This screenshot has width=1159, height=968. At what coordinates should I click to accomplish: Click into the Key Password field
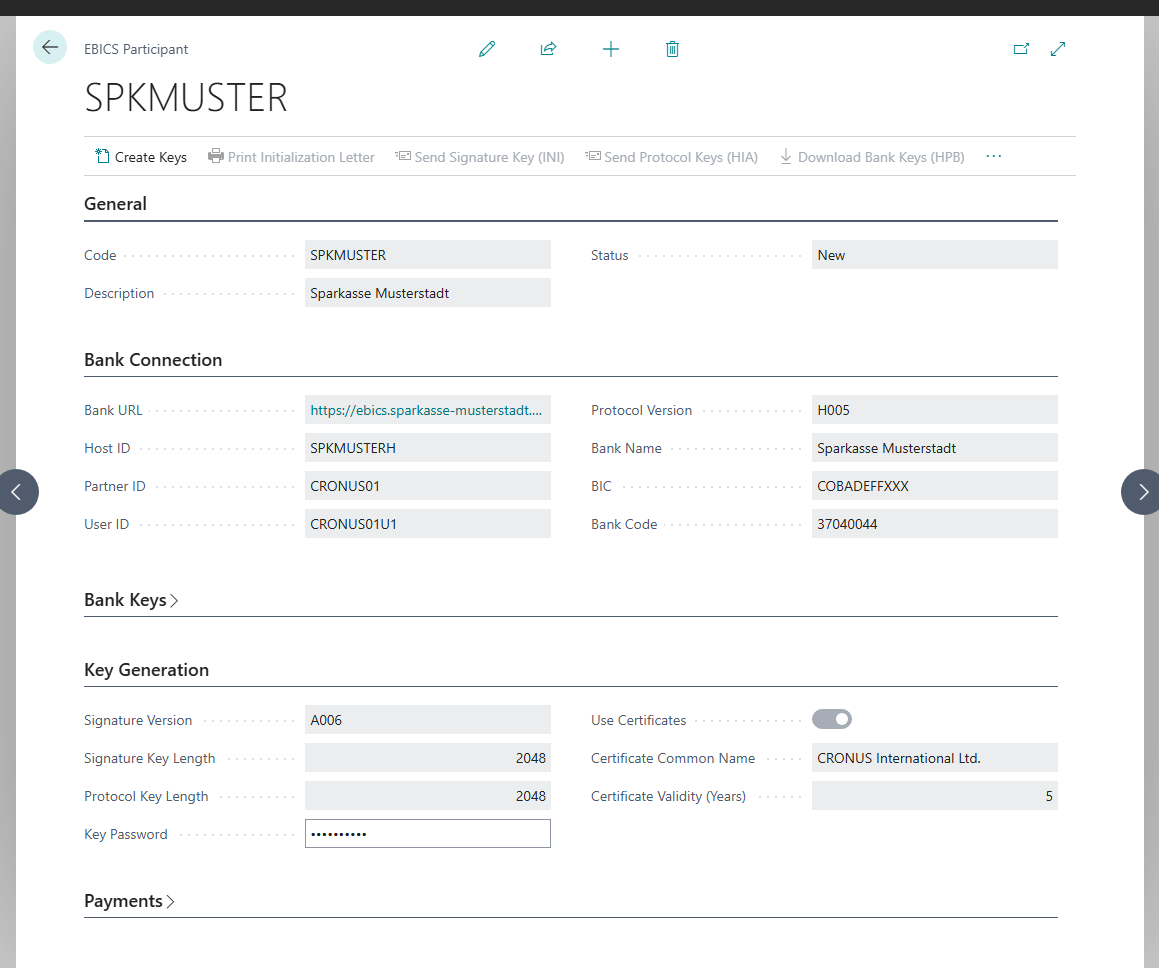(x=427, y=834)
